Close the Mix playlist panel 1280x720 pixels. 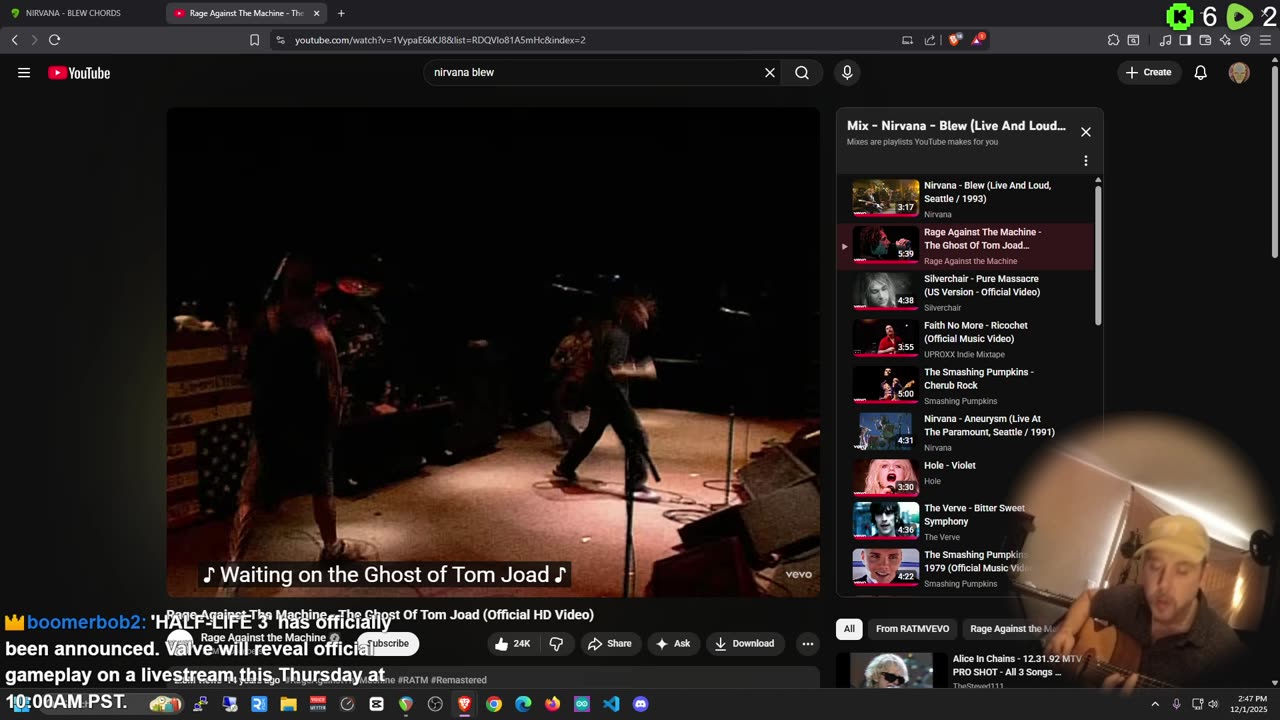pyautogui.click(x=1086, y=132)
